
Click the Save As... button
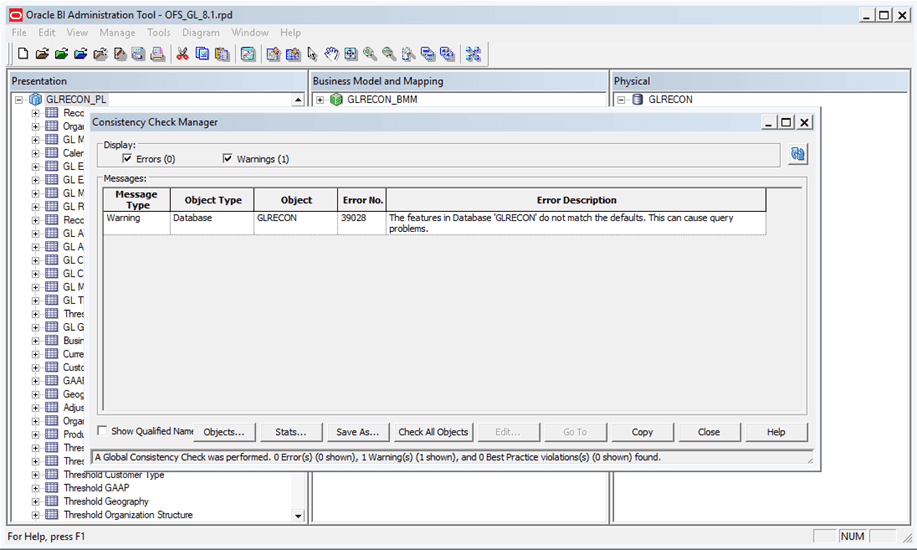357,432
